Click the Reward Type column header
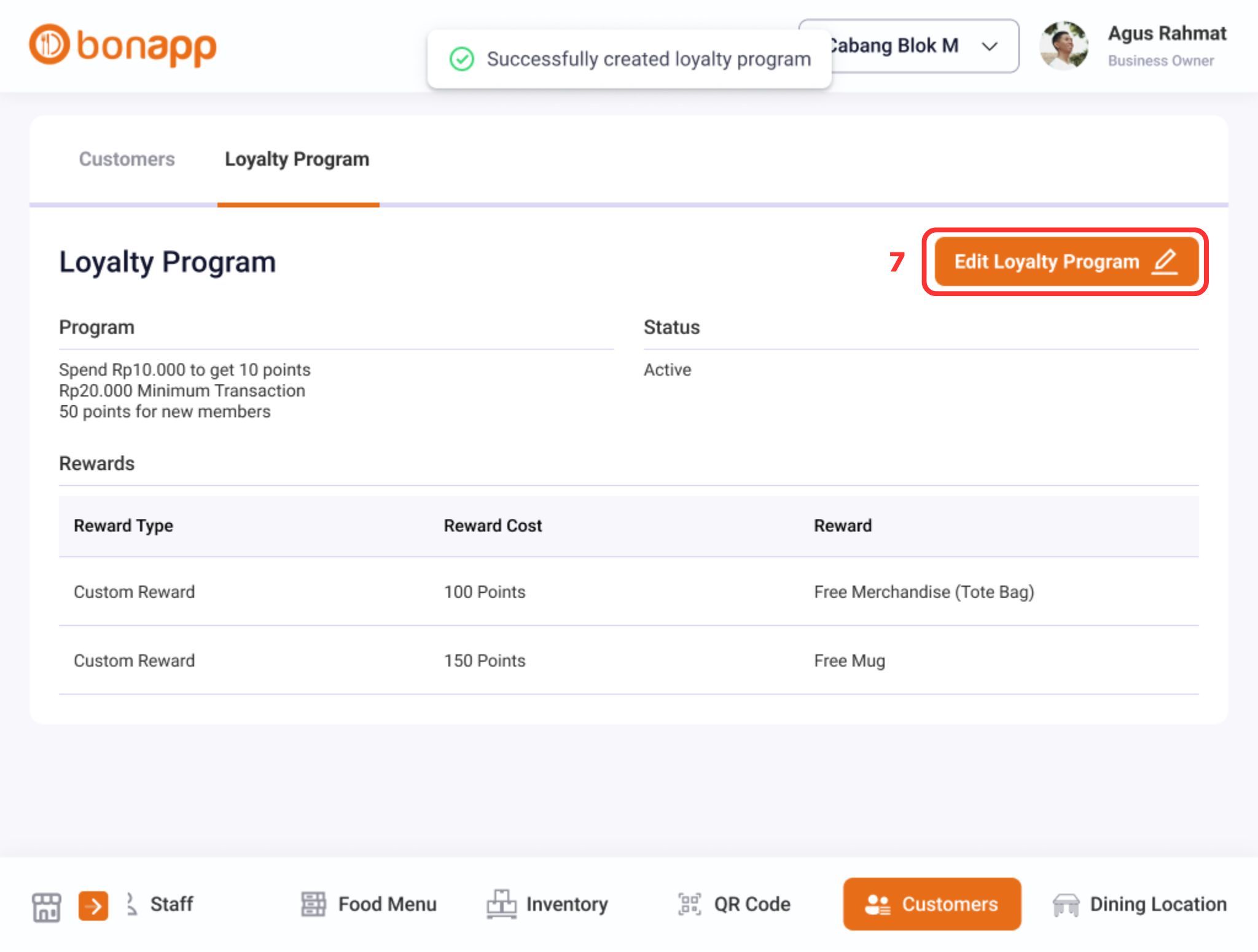The height and width of the screenshot is (952, 1258). [123, 526]
